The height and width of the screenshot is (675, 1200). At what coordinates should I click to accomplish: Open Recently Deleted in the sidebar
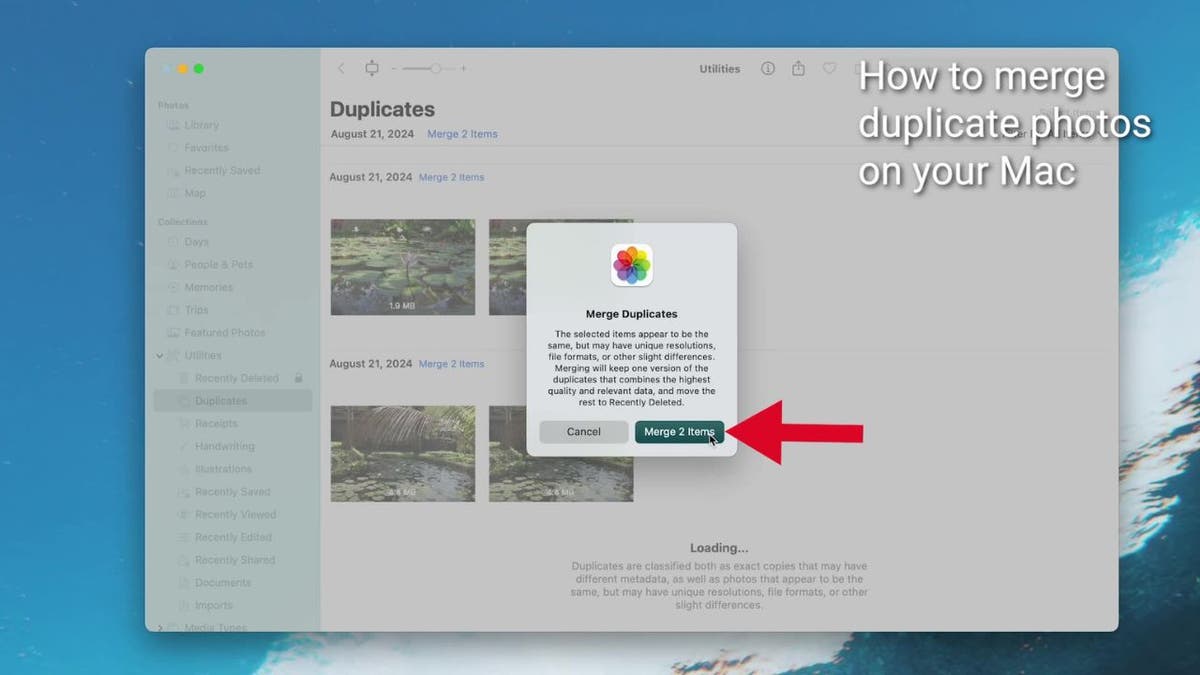pos(236,378)
